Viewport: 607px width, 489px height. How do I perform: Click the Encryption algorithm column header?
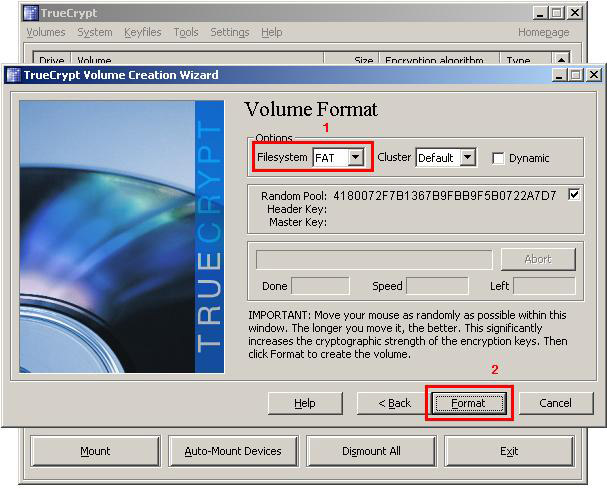(439, 59)
